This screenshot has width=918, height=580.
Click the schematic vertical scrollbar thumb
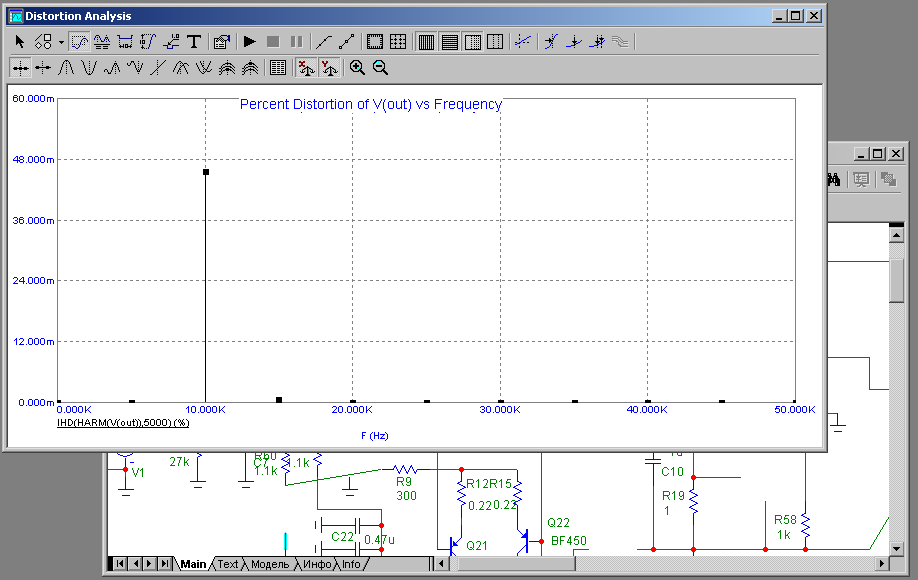tap(896, 281)
